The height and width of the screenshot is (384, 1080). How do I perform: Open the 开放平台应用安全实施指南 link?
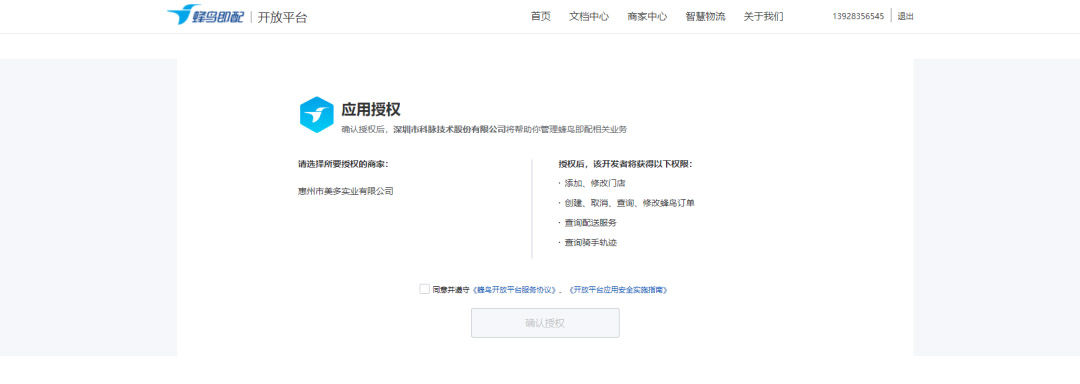(619, 290)
